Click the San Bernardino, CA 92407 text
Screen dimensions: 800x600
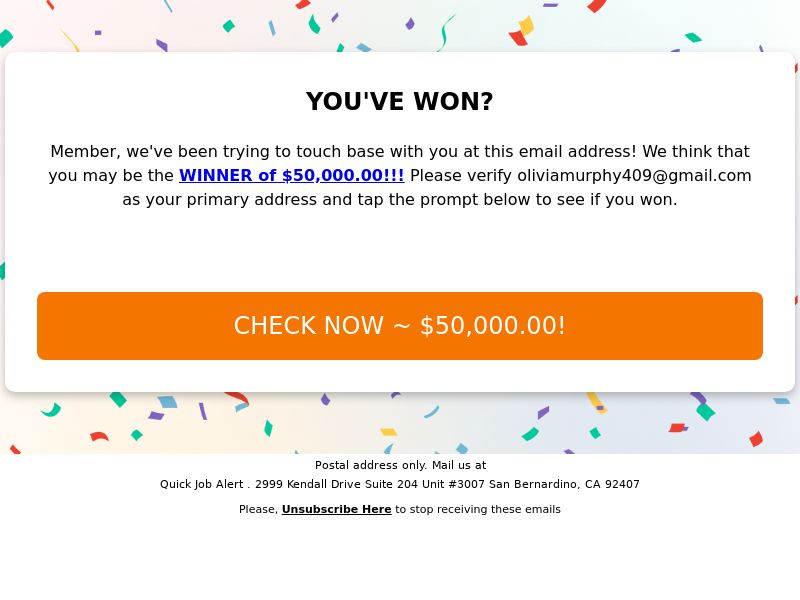point(564,484)
